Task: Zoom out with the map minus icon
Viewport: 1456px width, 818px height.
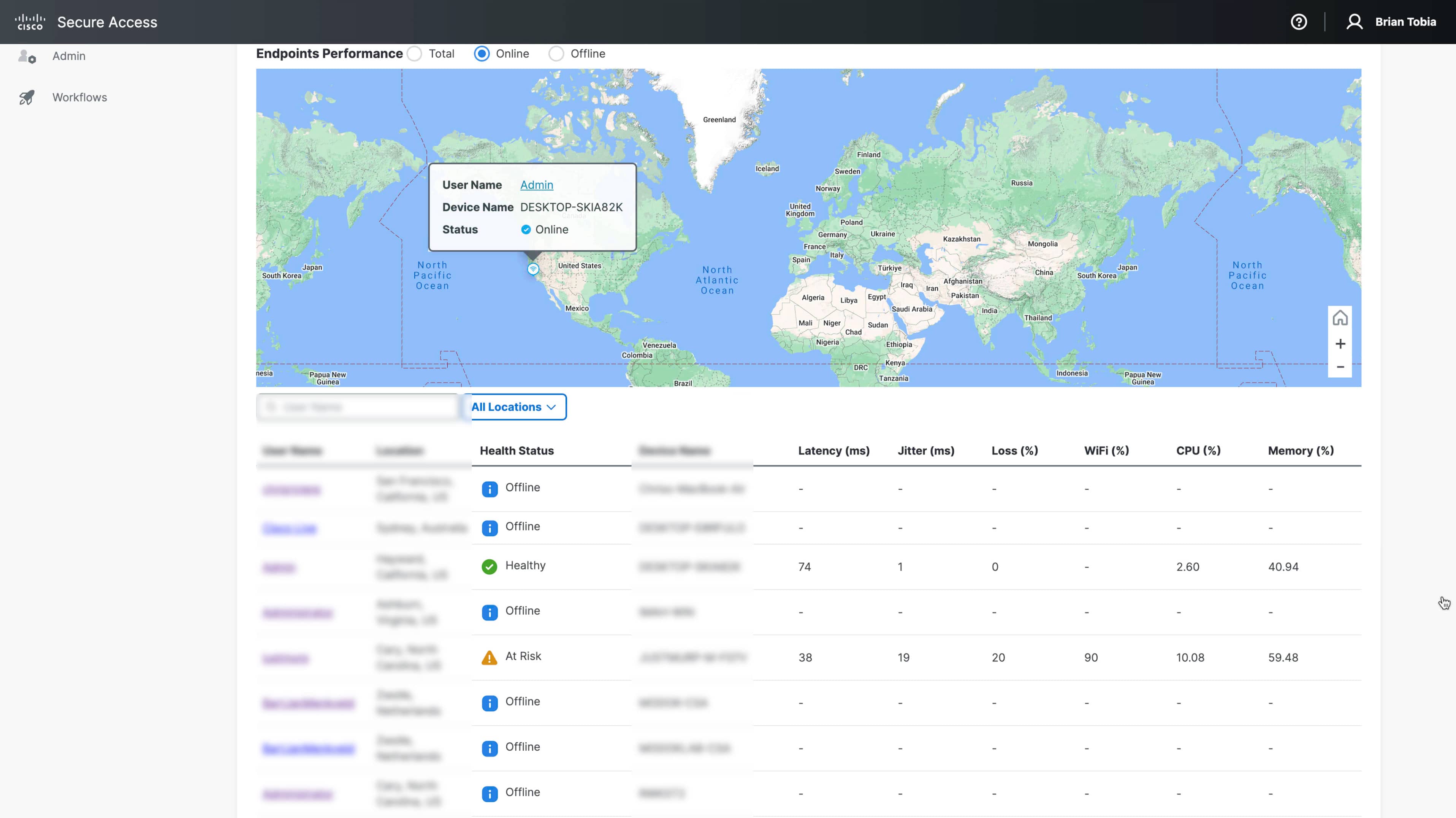Action: (1340, 367)
